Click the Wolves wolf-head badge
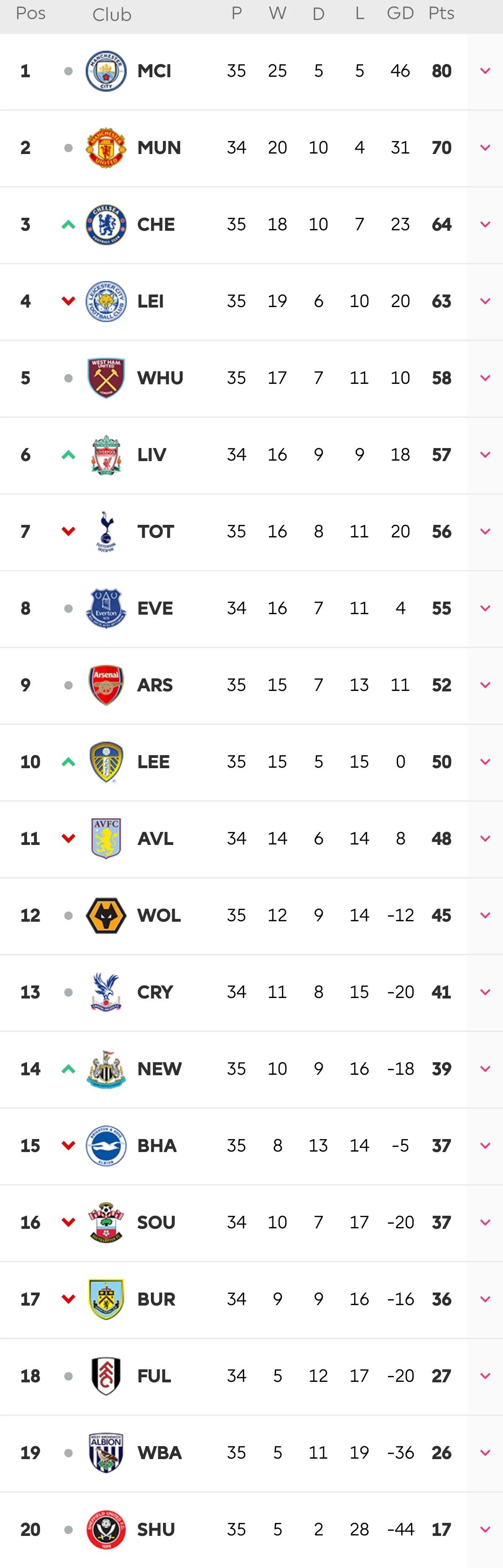The image size is (503, 1568). pyautogui.click(x=106, y=916)
